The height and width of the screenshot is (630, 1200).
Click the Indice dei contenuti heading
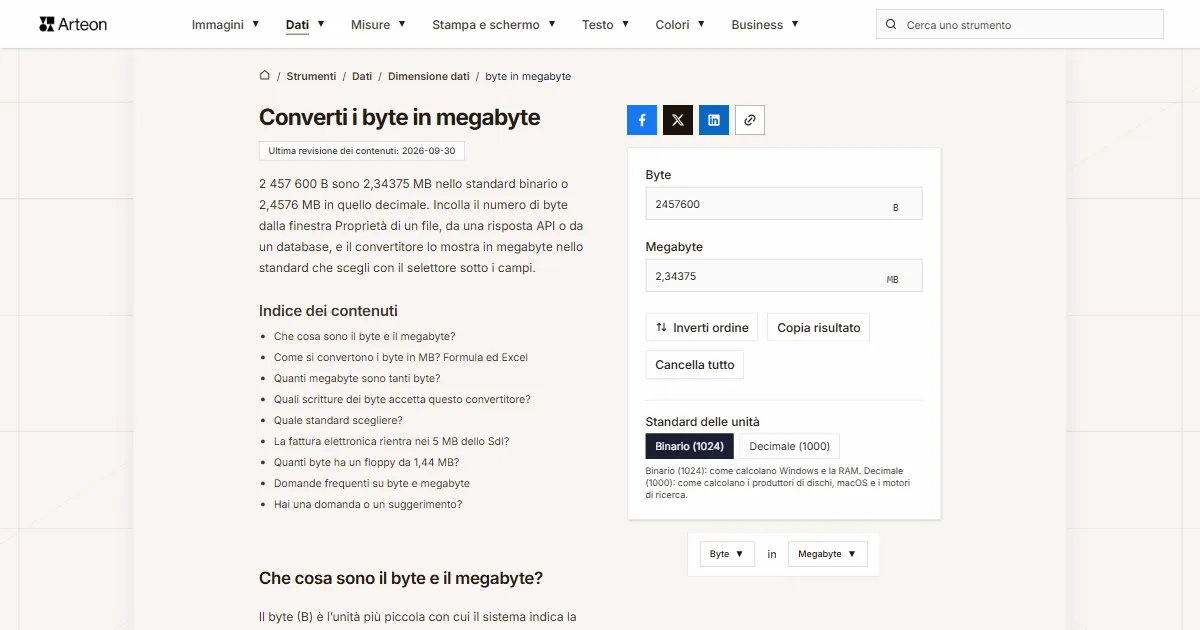pyautogui.click(x=328, y=310)
